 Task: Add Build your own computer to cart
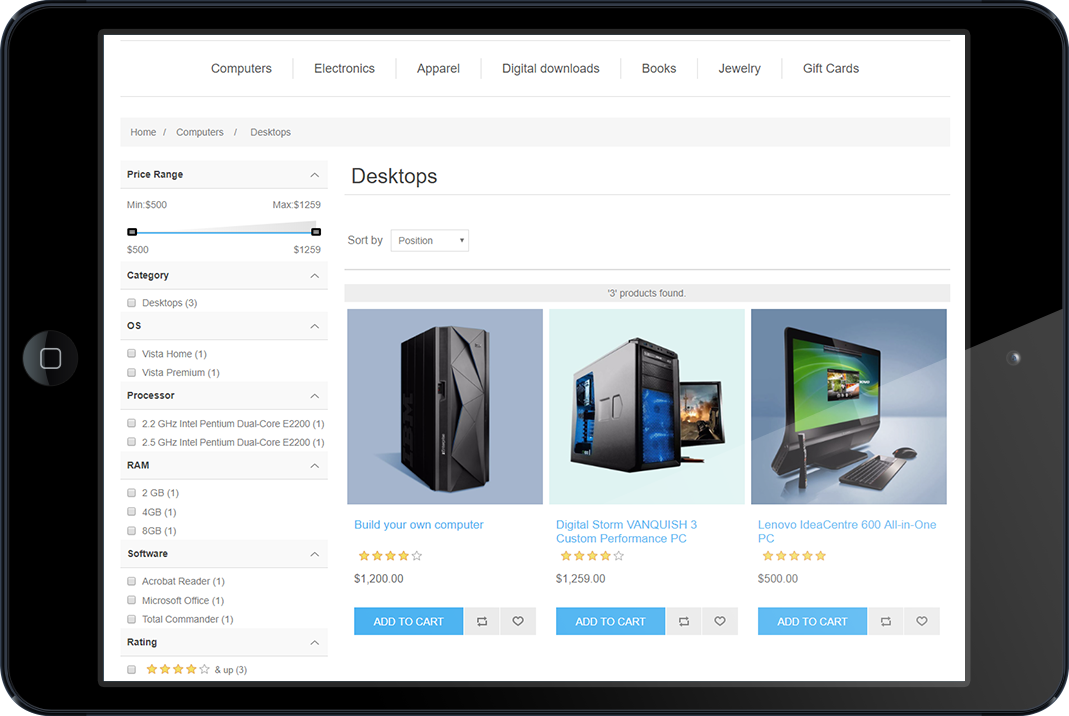coord(408,621)
